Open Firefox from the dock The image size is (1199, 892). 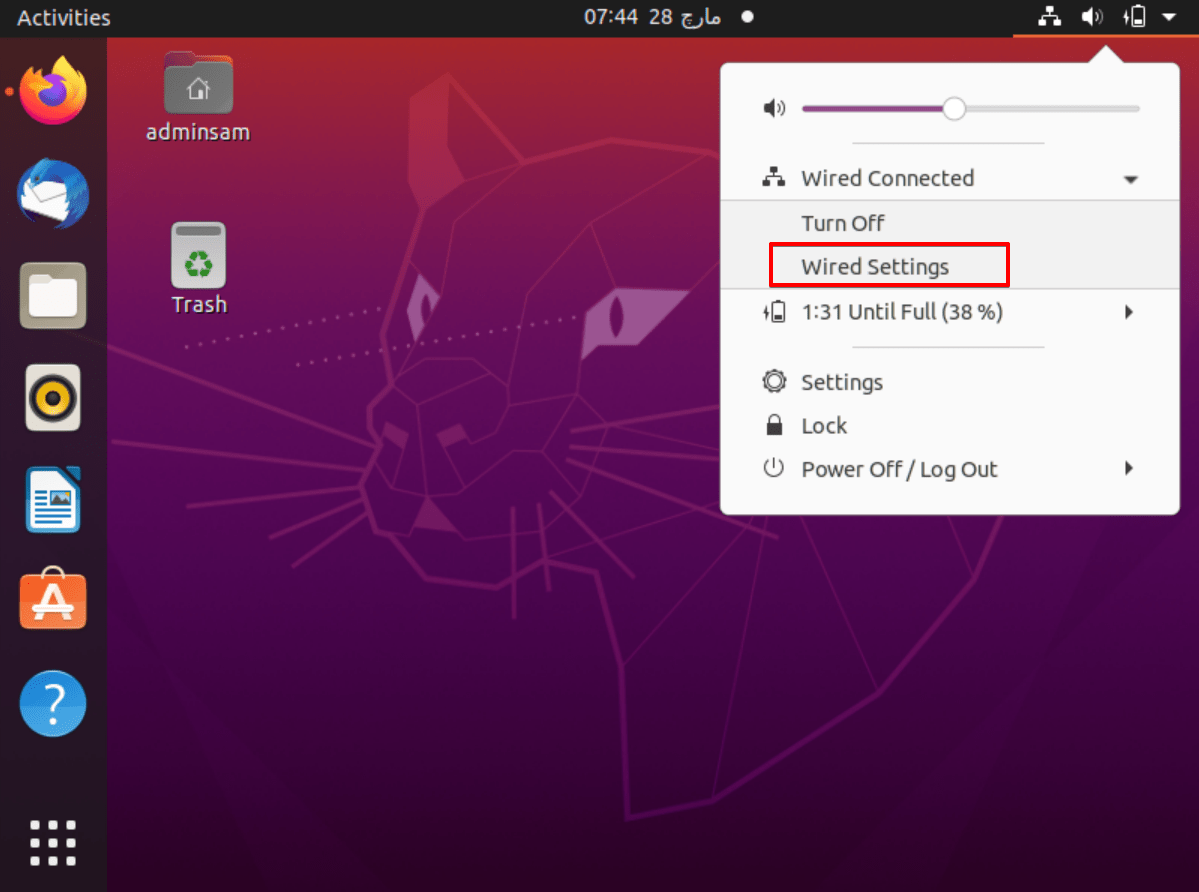point(52,91)
